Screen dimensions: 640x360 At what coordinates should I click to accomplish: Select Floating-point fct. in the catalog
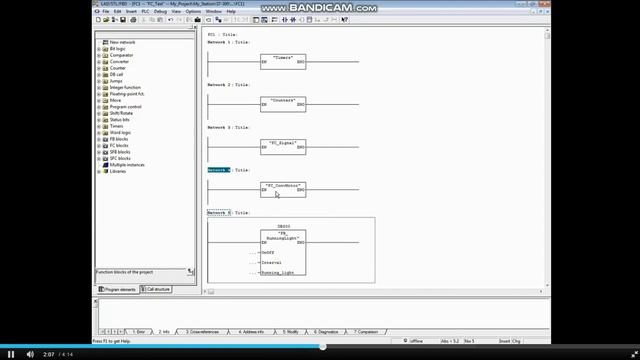click(x=127, y=94)
